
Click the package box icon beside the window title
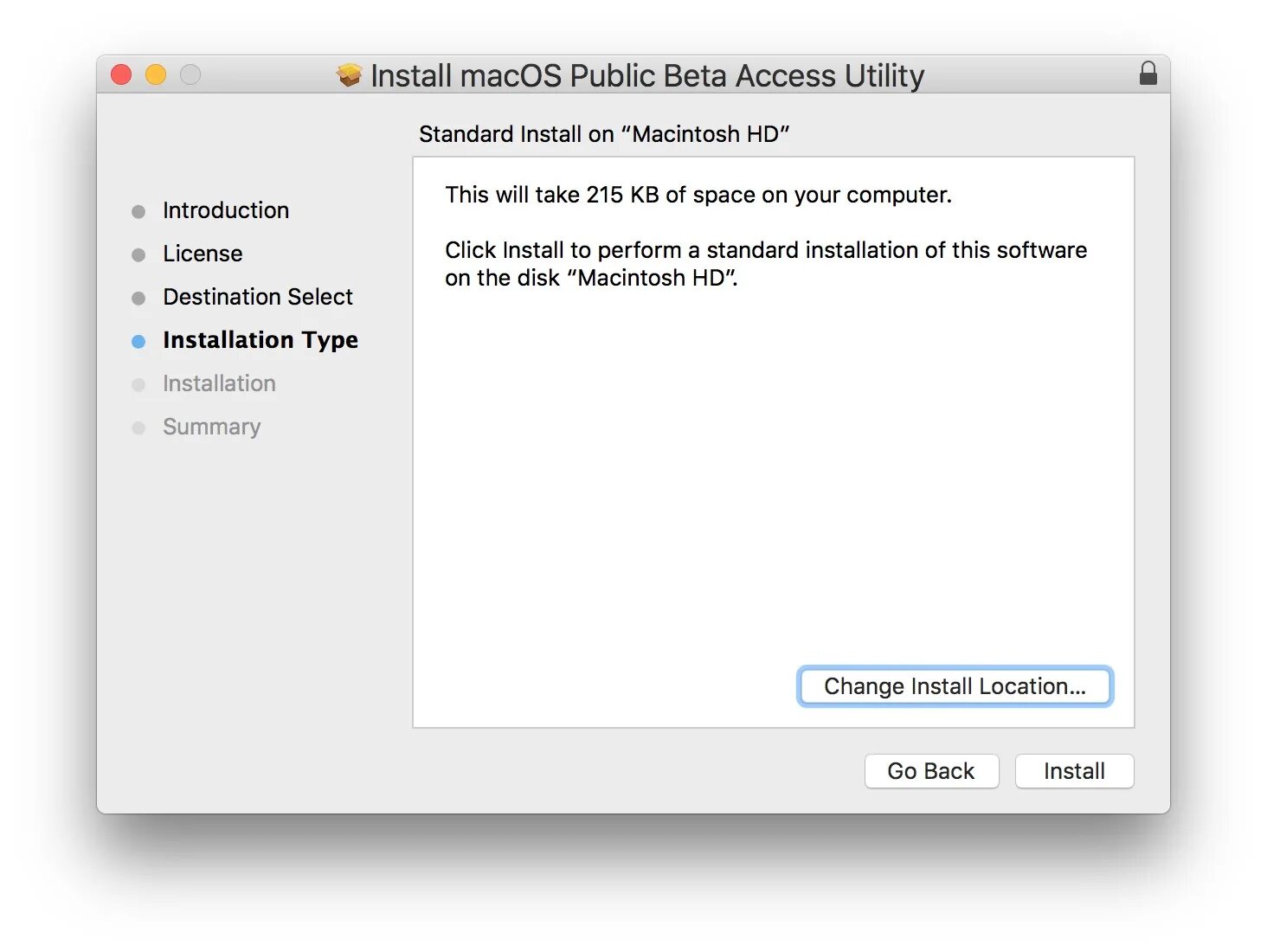[x=350, y=75]
